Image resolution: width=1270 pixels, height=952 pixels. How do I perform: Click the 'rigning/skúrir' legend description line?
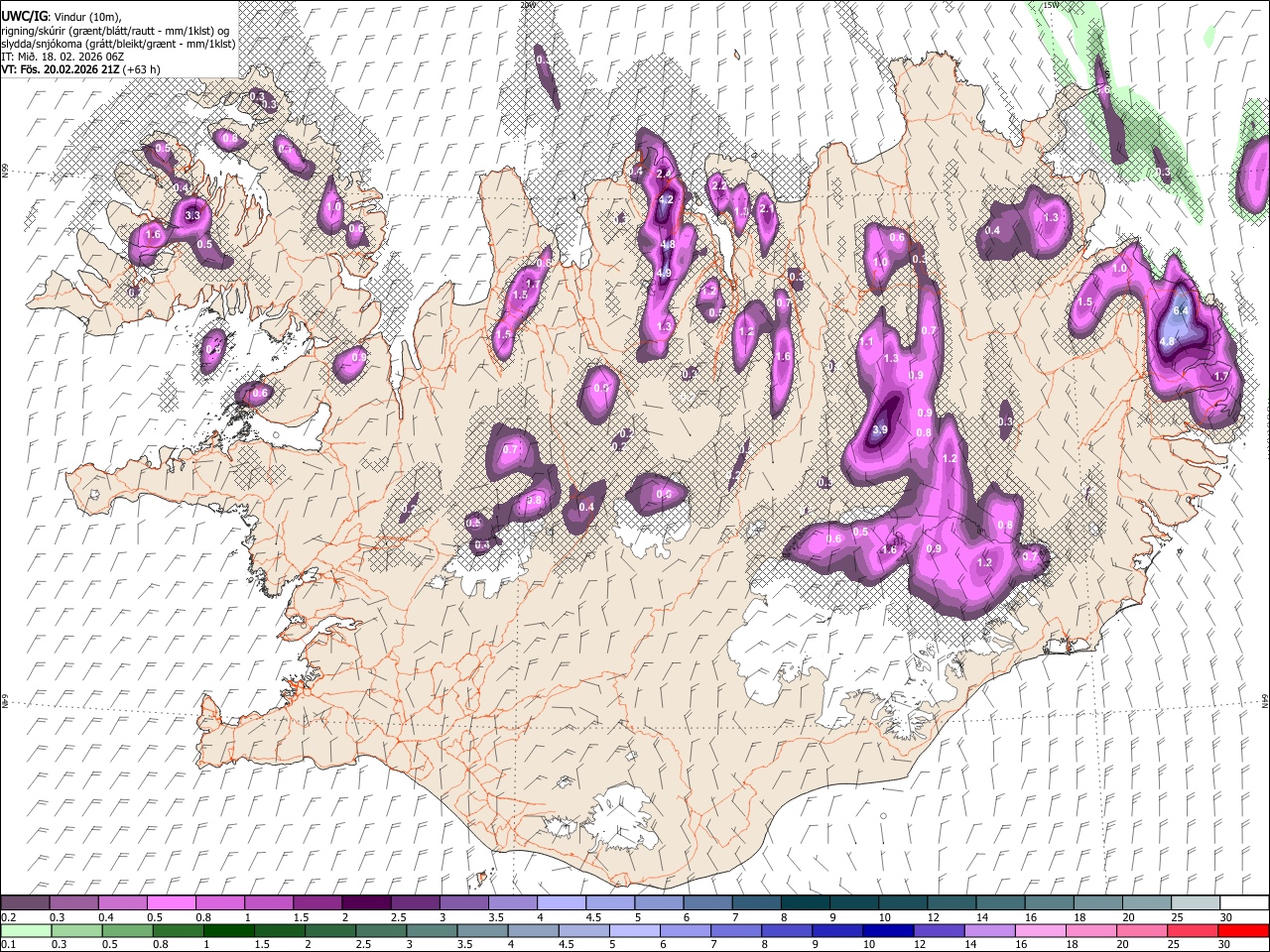click(x=116, y=31)
